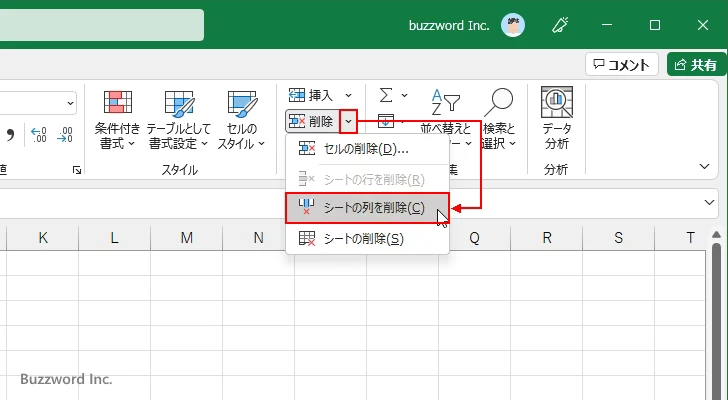Open Sort & Filter (並べ替えと)

(446, 119)
